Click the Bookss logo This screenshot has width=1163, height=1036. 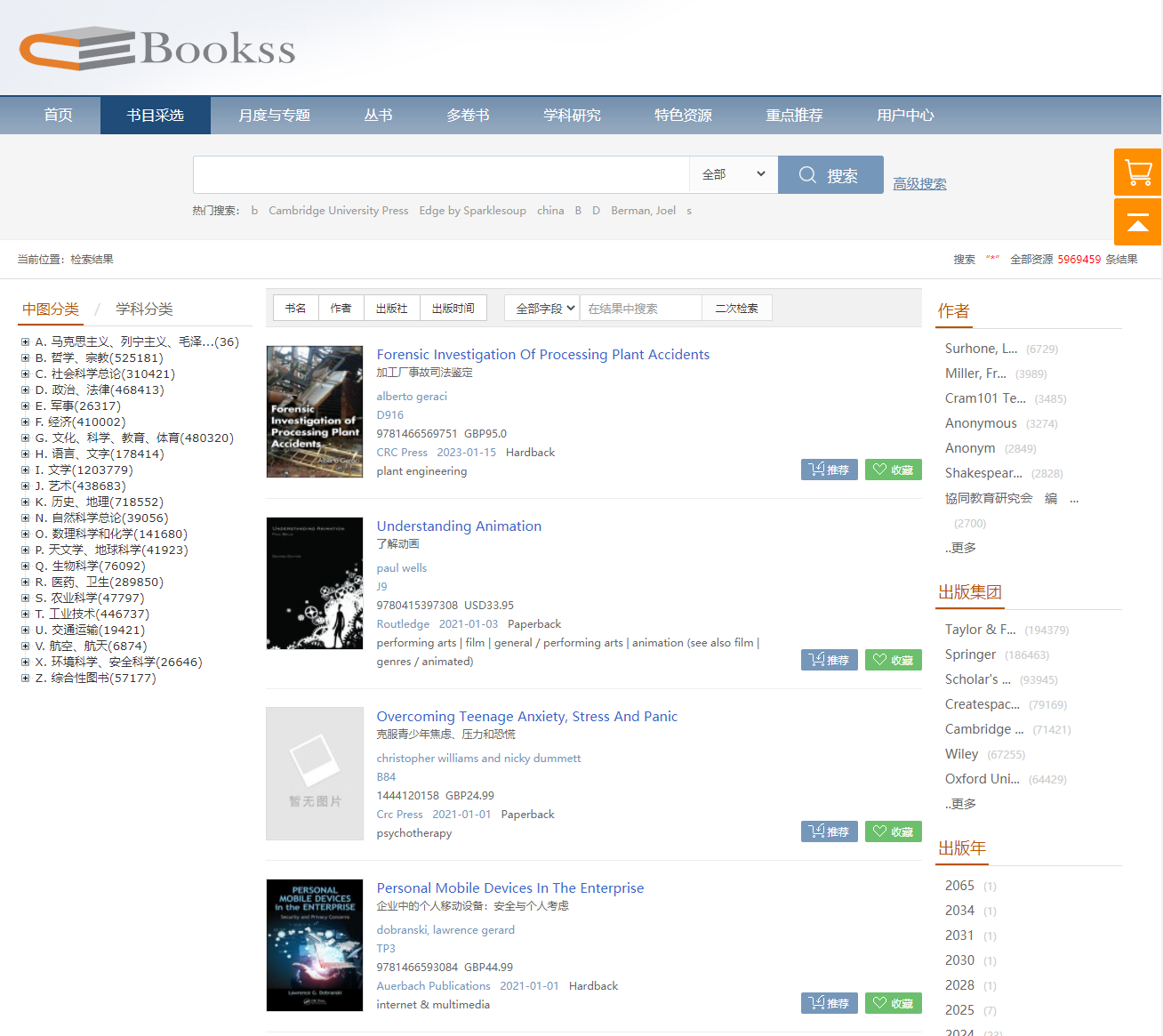coord(157,49)
